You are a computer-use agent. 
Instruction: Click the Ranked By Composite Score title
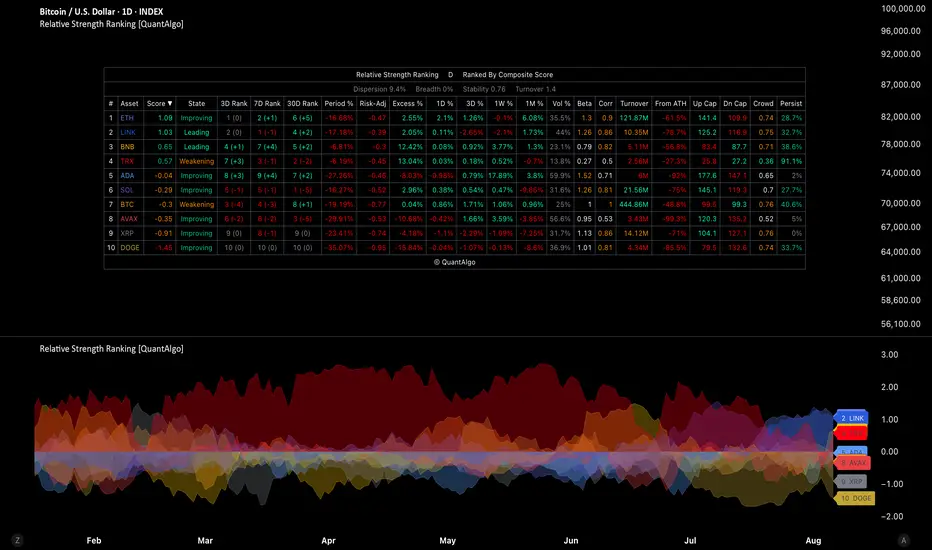[508, 75]
